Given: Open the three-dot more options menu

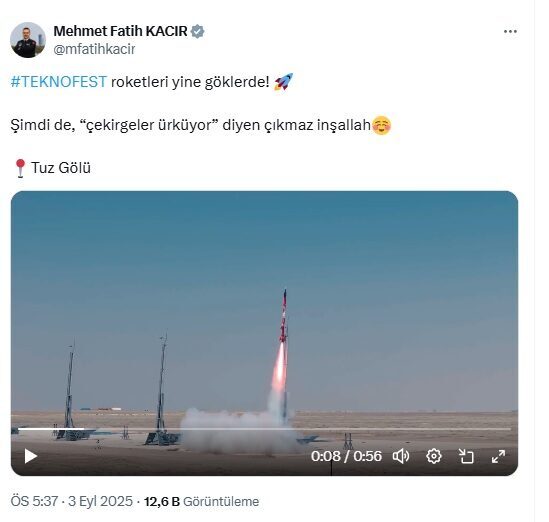Looking at the screenshot, I should pyautogui.click(x=510, y=32).
